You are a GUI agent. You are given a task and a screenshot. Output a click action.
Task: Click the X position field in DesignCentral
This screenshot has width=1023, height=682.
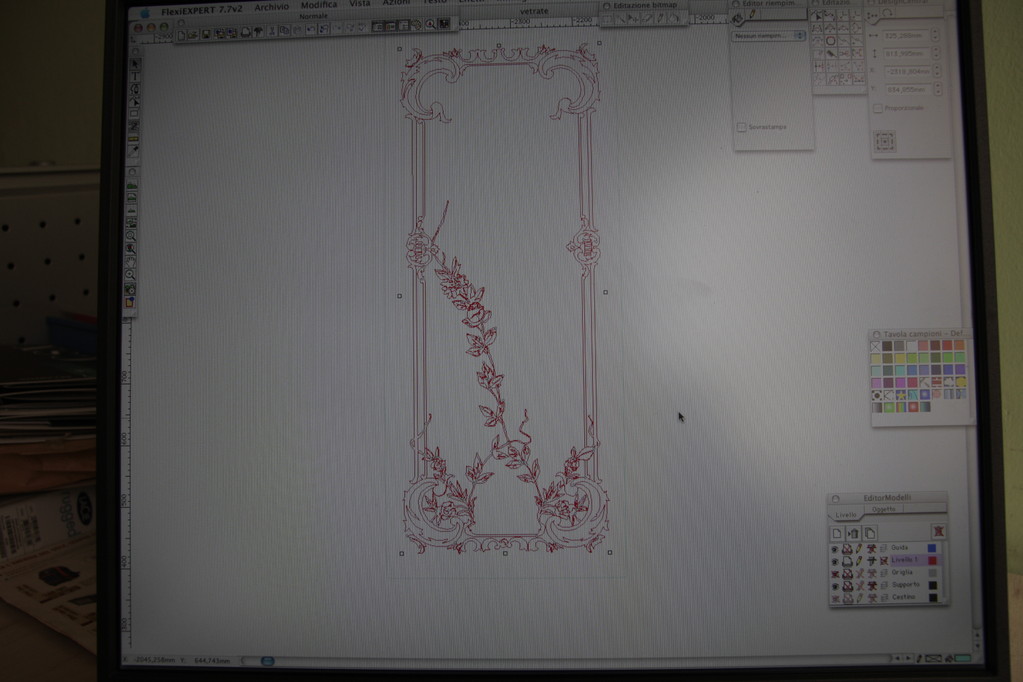pyautogui.click(x=906, y=71)
